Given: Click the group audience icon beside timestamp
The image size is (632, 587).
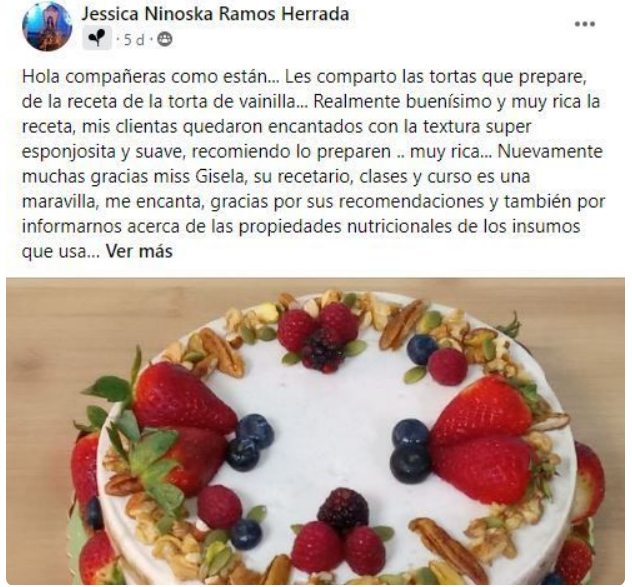Looking at the screenshot, I should tap(164, 39).
